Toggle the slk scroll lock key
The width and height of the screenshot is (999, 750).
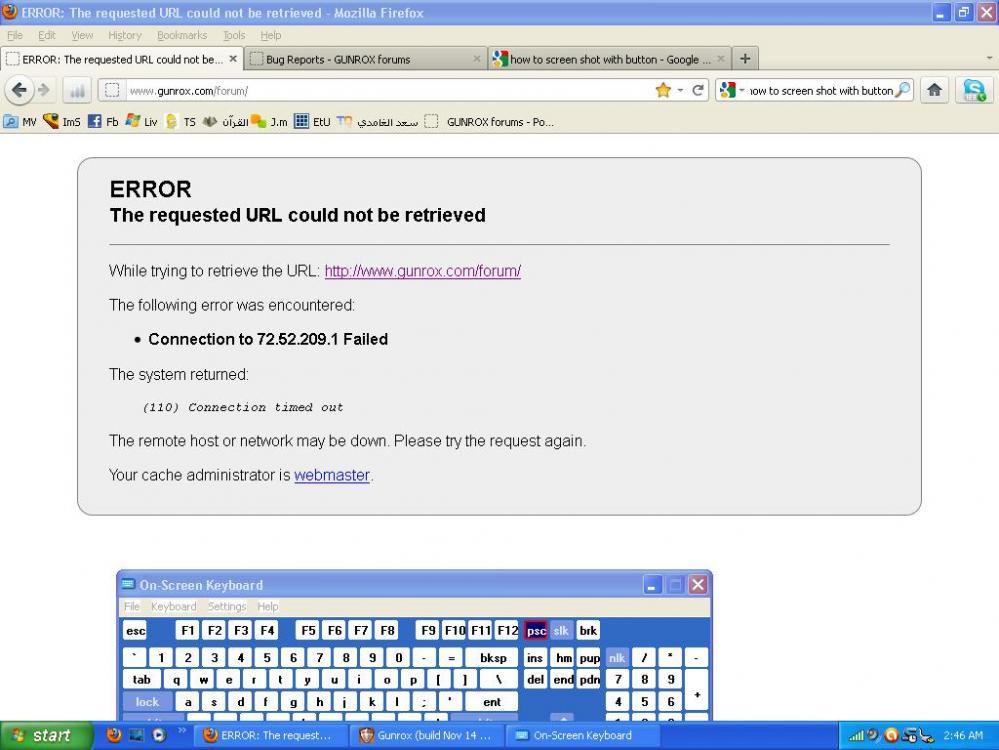click(561, 631)
